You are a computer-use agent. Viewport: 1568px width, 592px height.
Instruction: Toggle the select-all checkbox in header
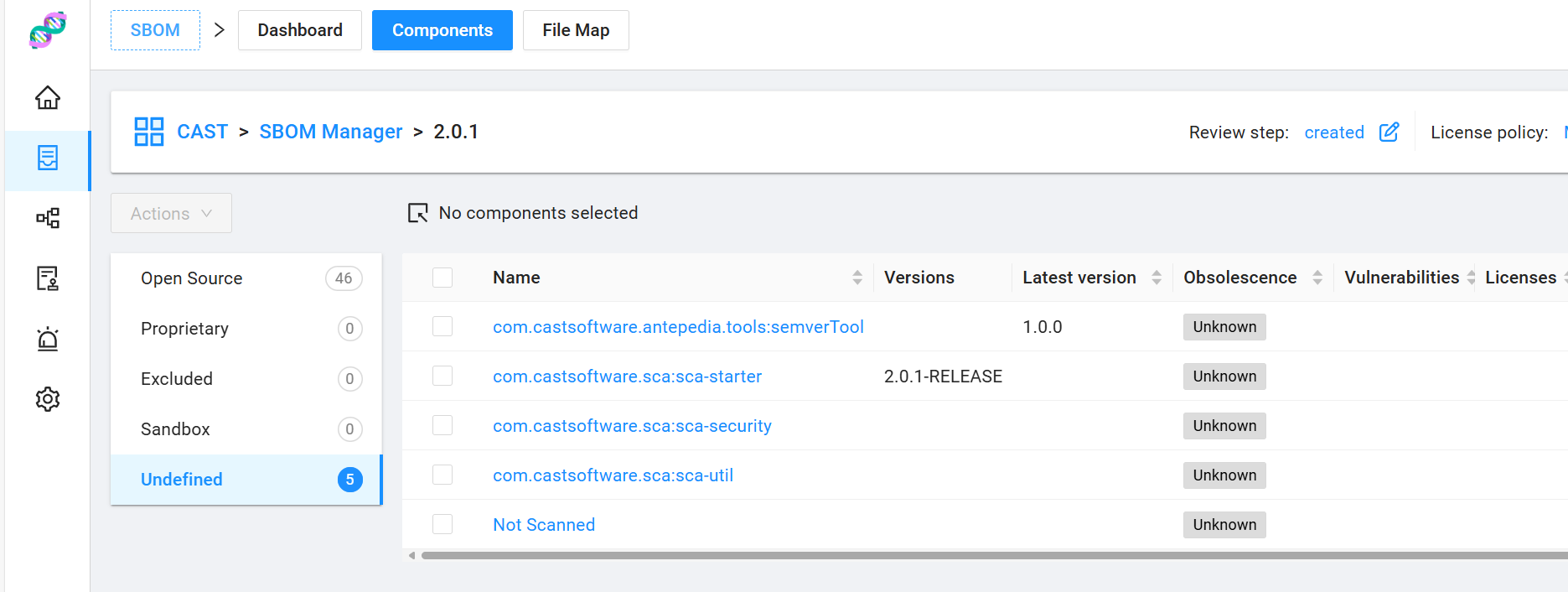(442, 278)
